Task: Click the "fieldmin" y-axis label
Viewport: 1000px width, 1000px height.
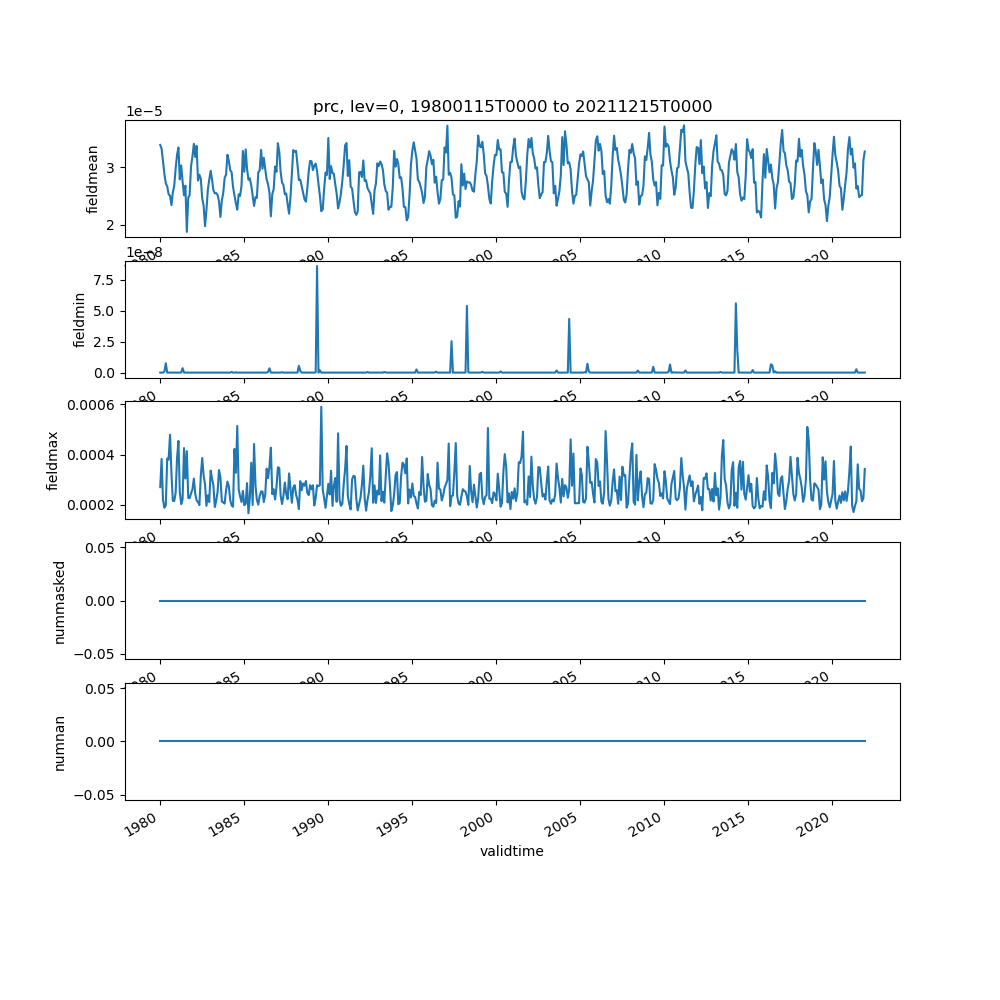Action: tap(80, 319)
